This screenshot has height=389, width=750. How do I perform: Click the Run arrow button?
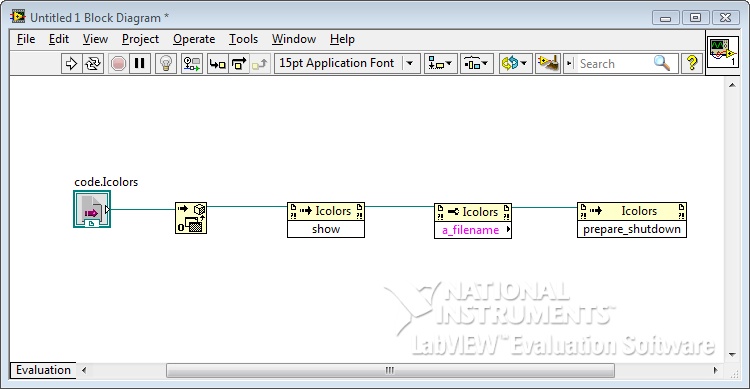[x=71, y=64]
